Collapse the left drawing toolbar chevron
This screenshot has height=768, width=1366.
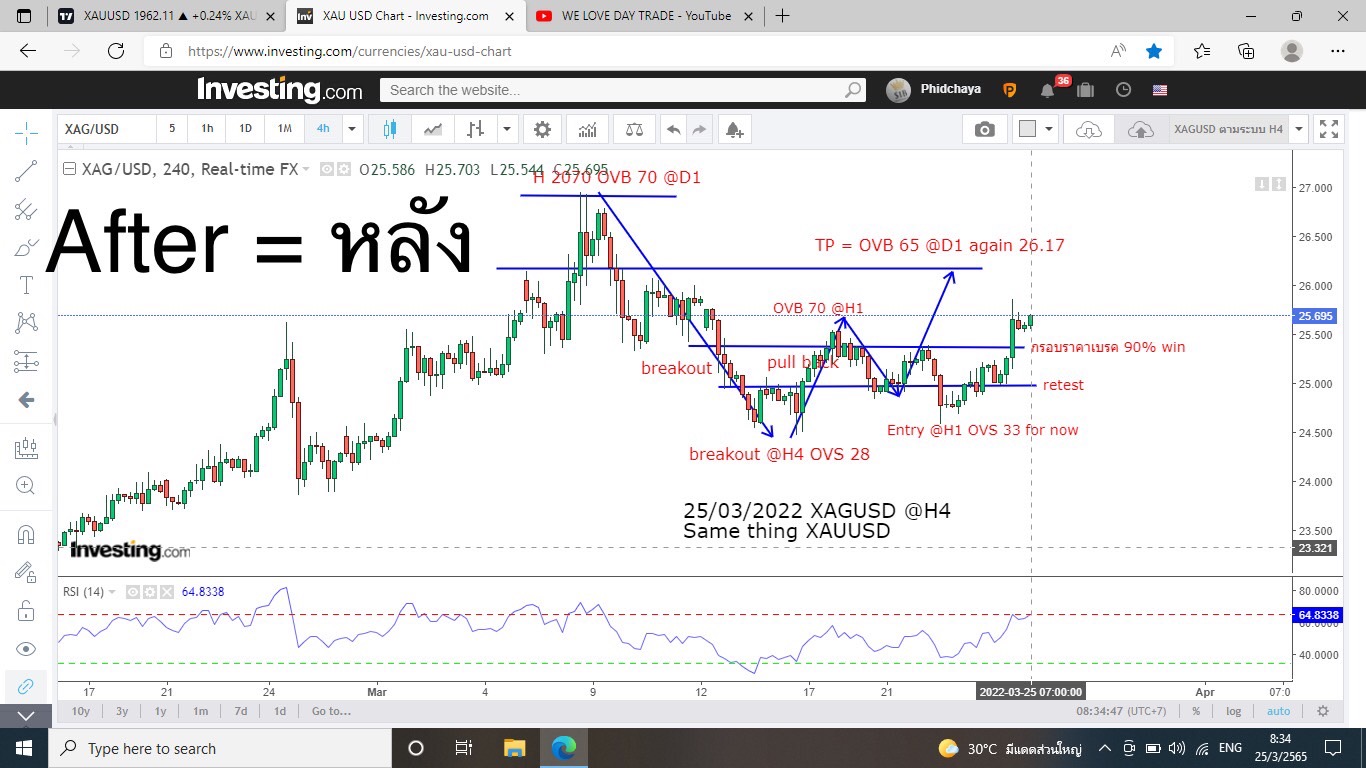pyautogui.click(x=26, y=716)
